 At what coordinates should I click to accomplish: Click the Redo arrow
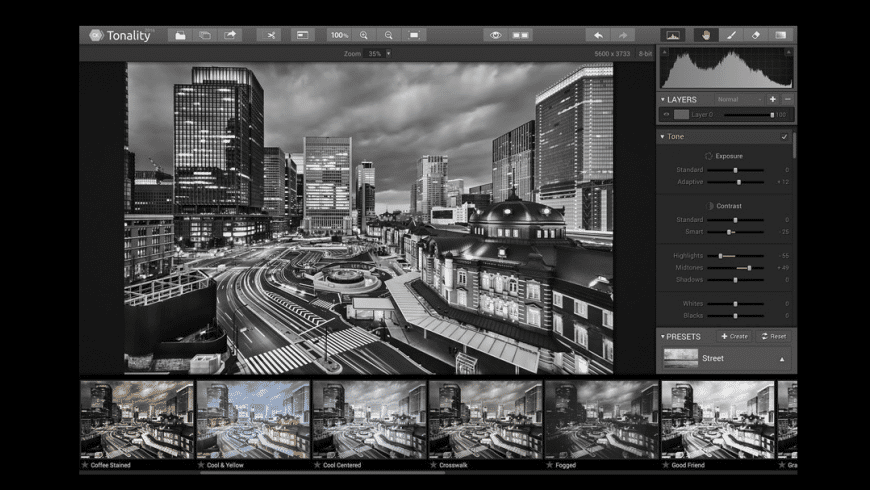click(623, 35)
